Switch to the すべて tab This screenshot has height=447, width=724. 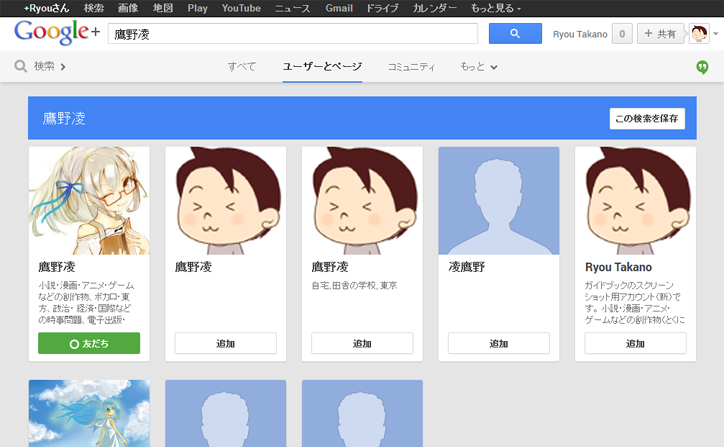(241, 67)
